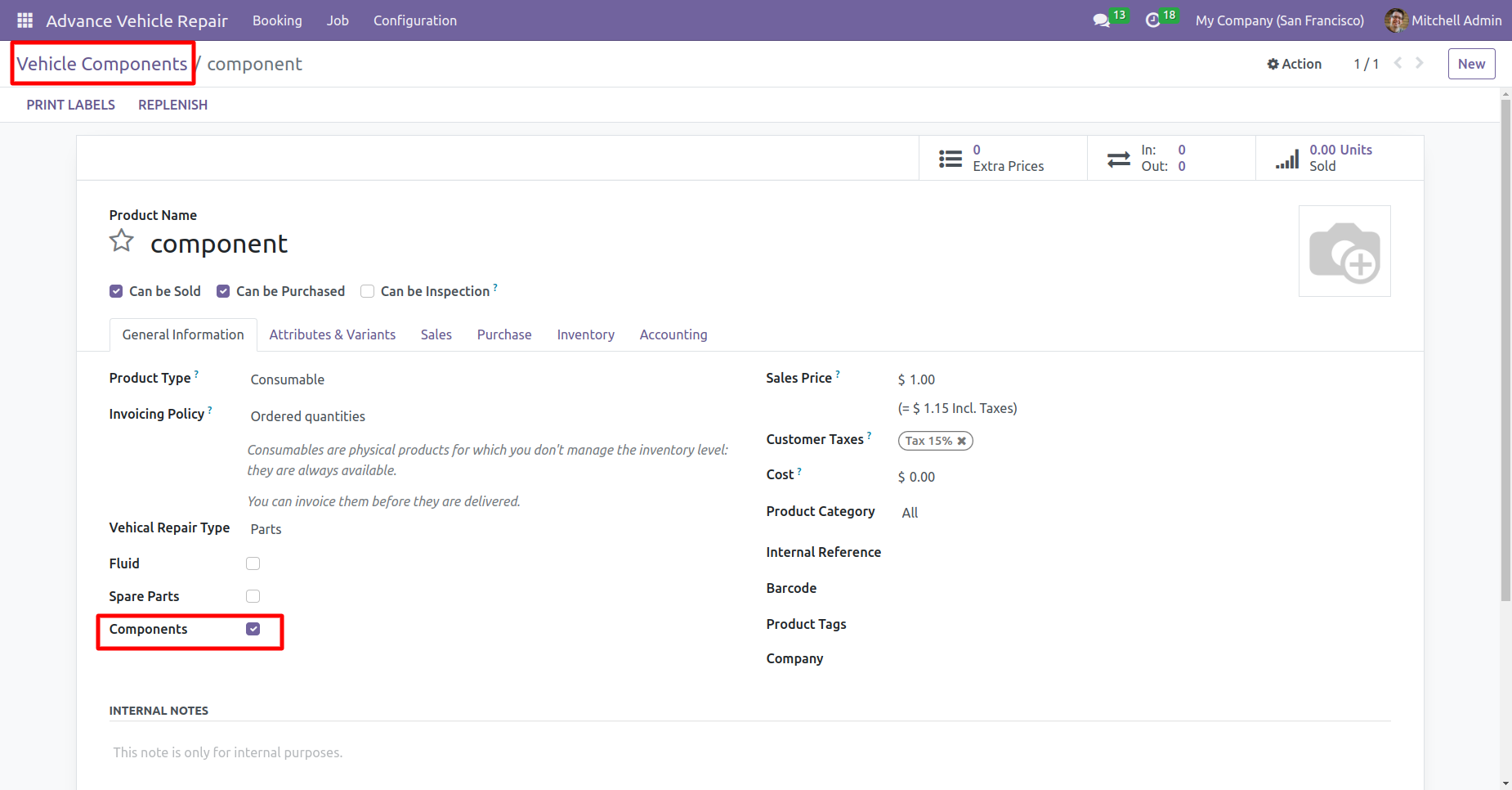Go to next record arrow
The height and width of the screenshot is (790, 1512).
click(1420, 63)
